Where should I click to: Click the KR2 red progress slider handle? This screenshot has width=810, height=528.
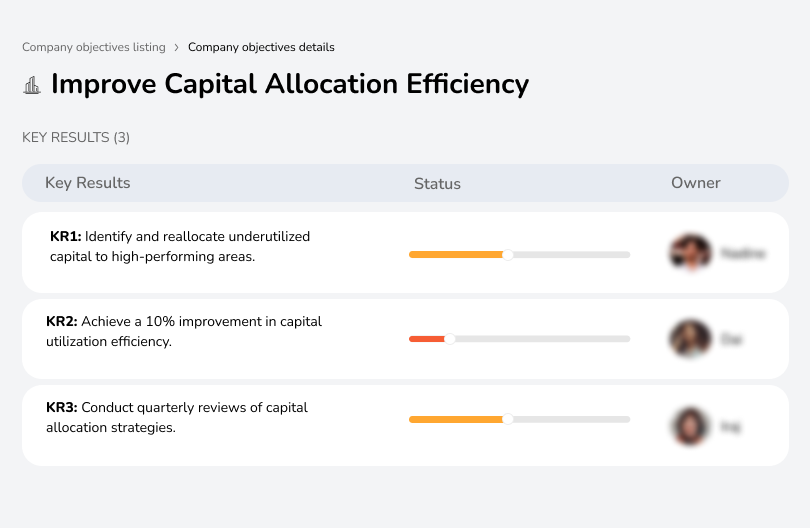click(450, 339)
